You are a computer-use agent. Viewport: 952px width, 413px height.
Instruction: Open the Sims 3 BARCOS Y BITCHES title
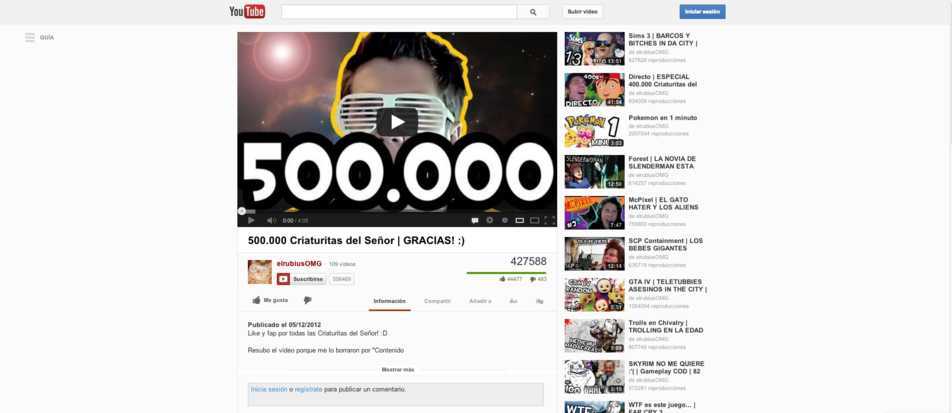[x=662, y=39]
